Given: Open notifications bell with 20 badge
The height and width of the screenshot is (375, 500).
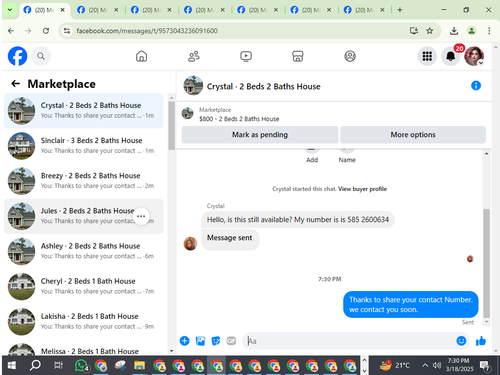Looking at the screenshot, I should coord(451,56).
